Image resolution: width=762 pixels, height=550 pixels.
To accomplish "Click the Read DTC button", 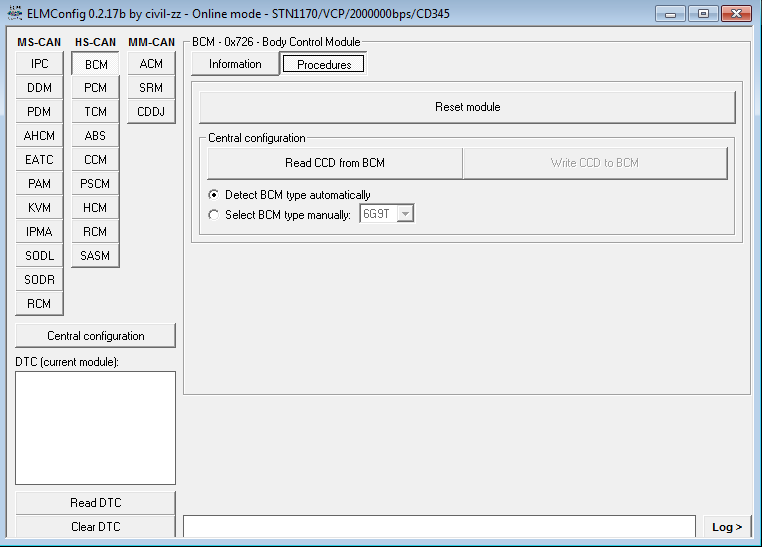I will tap(96, 502).
